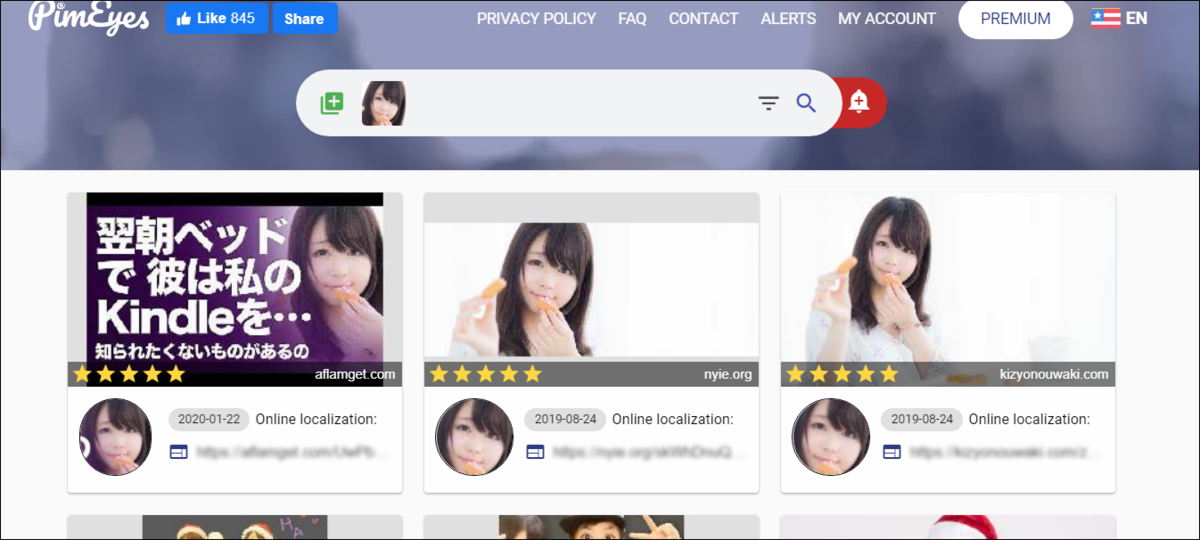Click the web page icon beside the aflamget.com URL
The image size is (1200, 540).
(179, 452)
